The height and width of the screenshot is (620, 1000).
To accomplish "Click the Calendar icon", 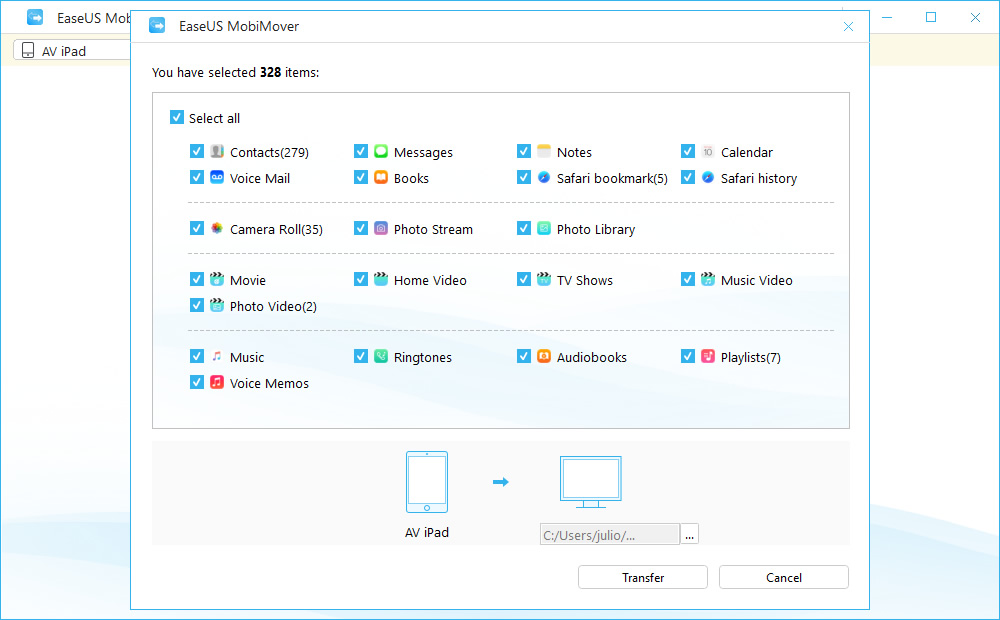I will coord(708,151).
